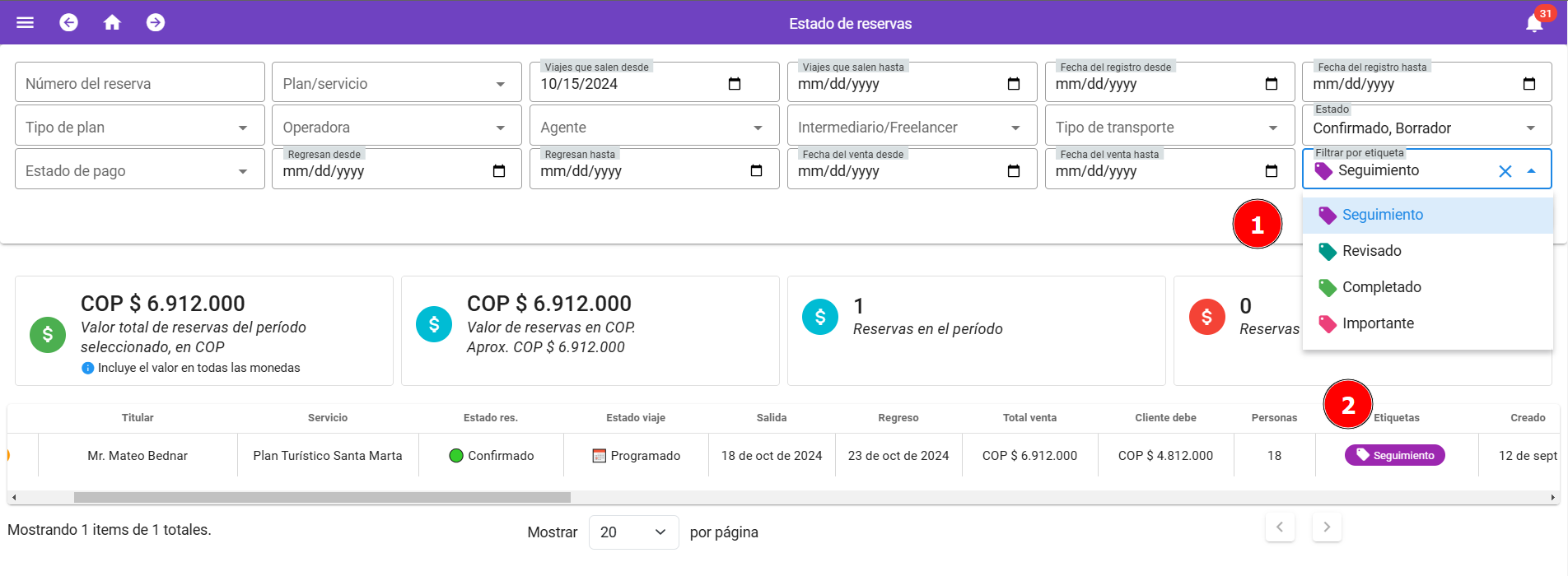Select the Importante tag option

1428,323
